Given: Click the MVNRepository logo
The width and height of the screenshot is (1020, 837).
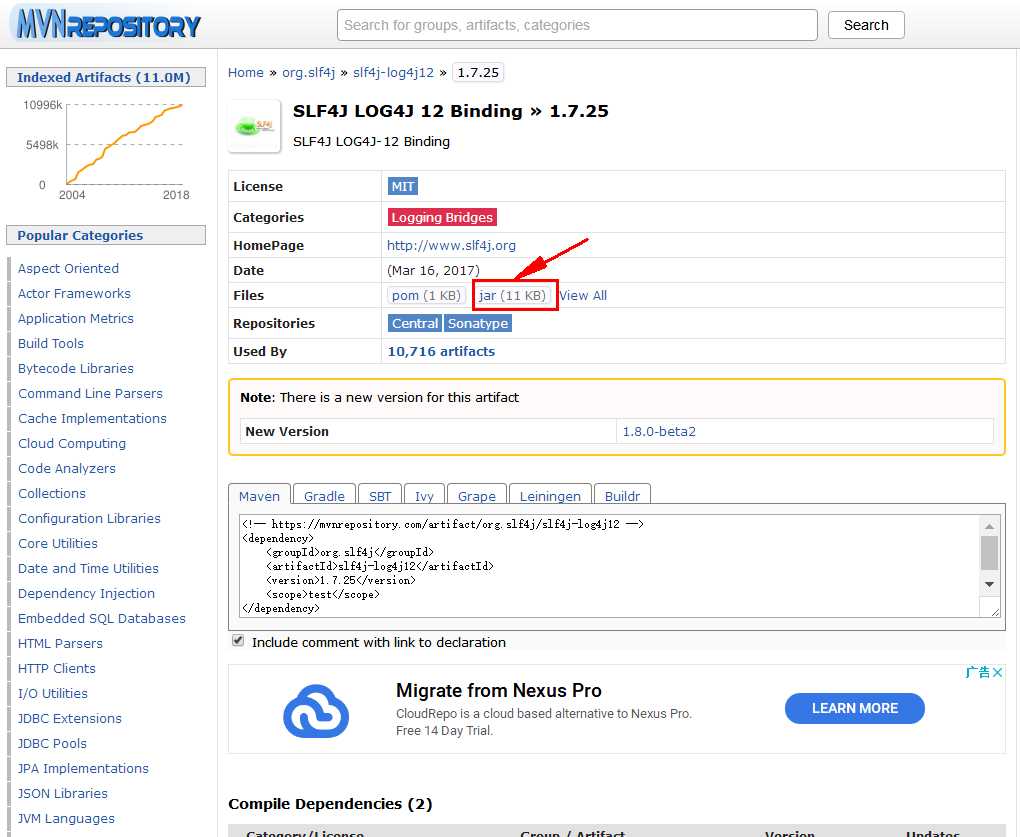Looking at the screenshot, I should 107,25.
